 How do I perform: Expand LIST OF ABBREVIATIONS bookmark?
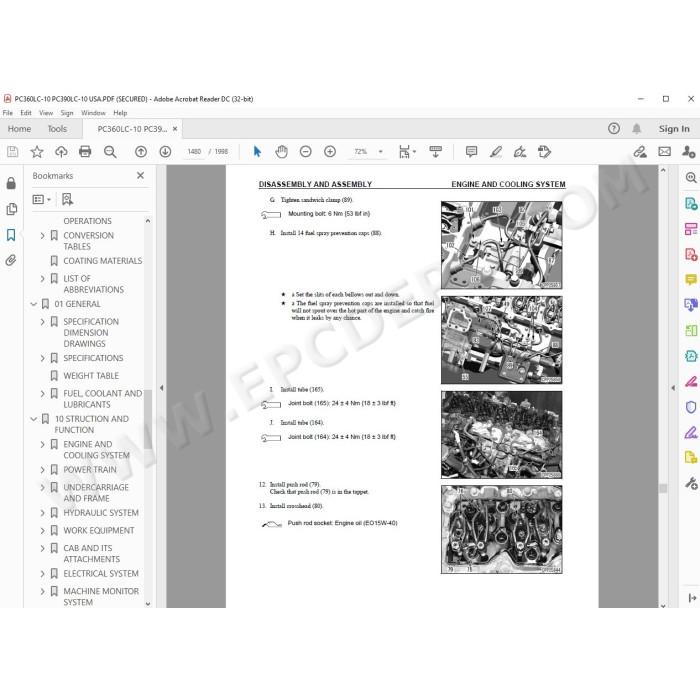point(42,279)
